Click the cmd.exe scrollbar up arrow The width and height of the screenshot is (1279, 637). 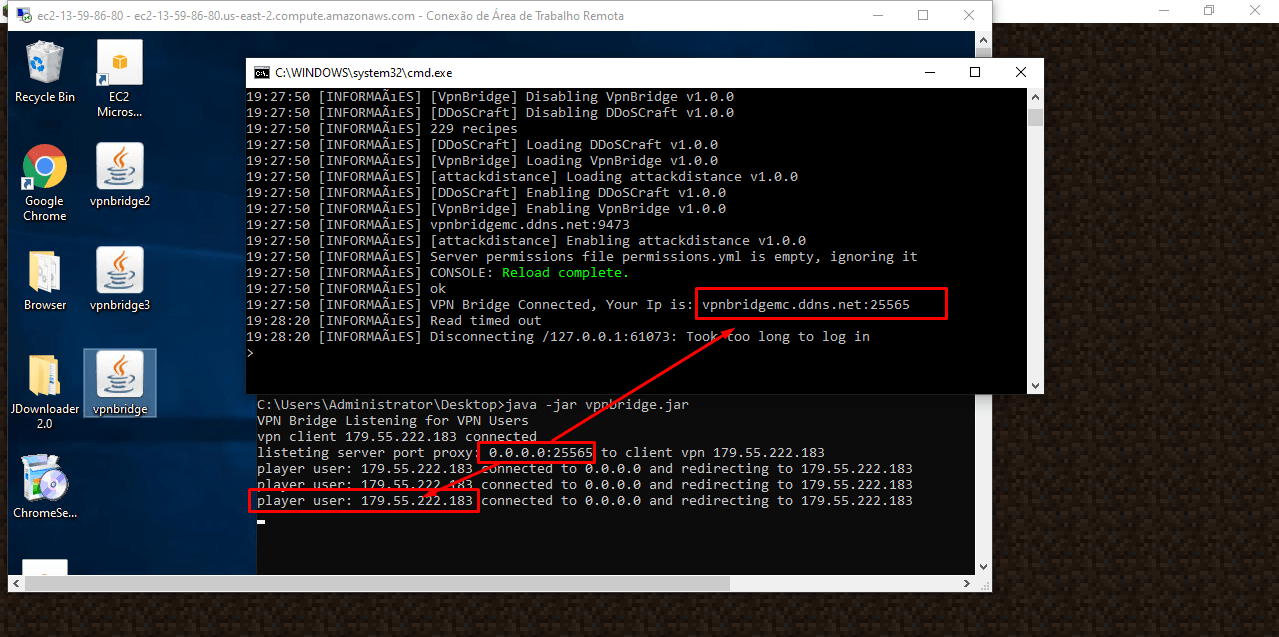pyautogui.click(x=1035, y=96)
